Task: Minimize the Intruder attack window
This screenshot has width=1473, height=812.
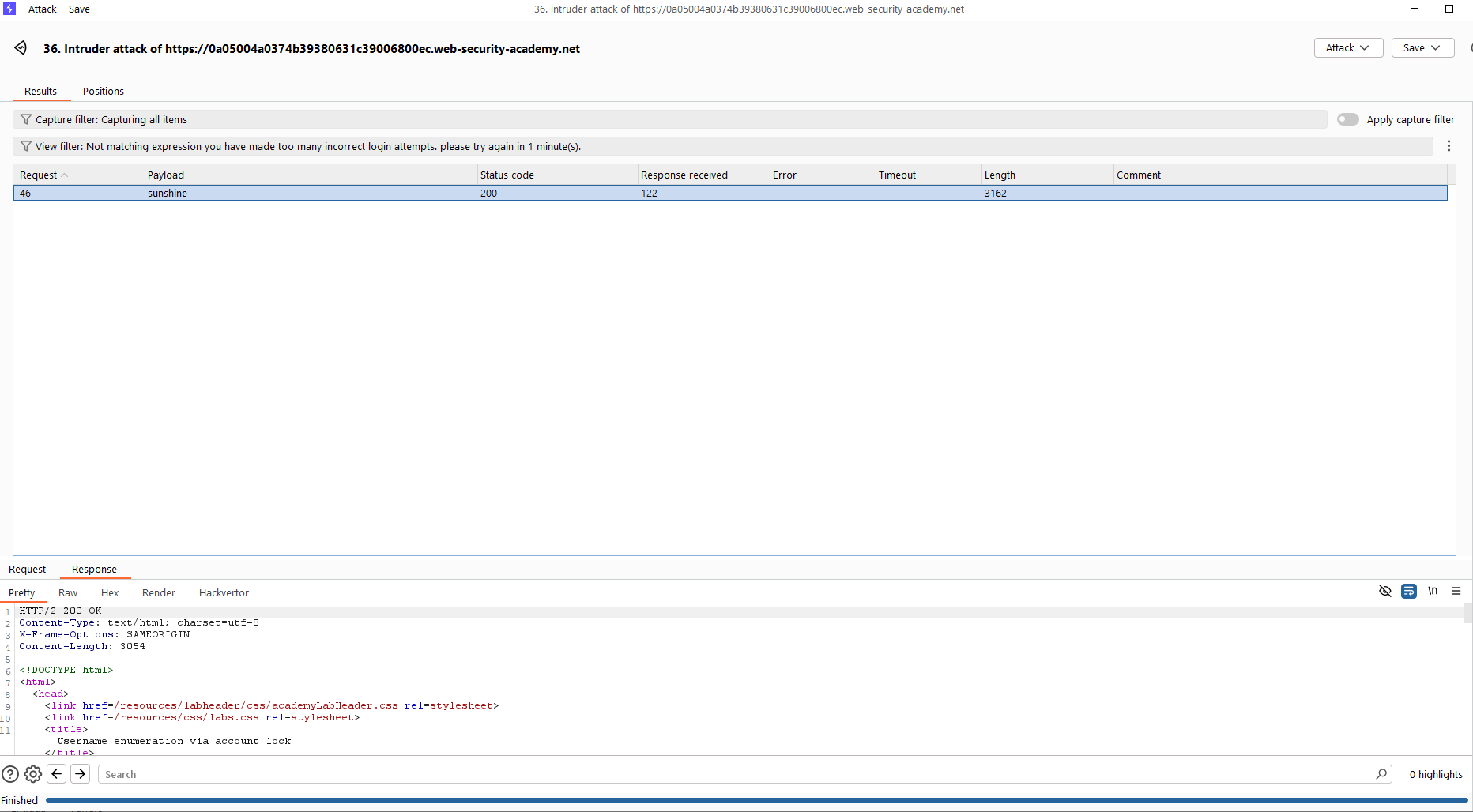Action: click(1415, 9)
